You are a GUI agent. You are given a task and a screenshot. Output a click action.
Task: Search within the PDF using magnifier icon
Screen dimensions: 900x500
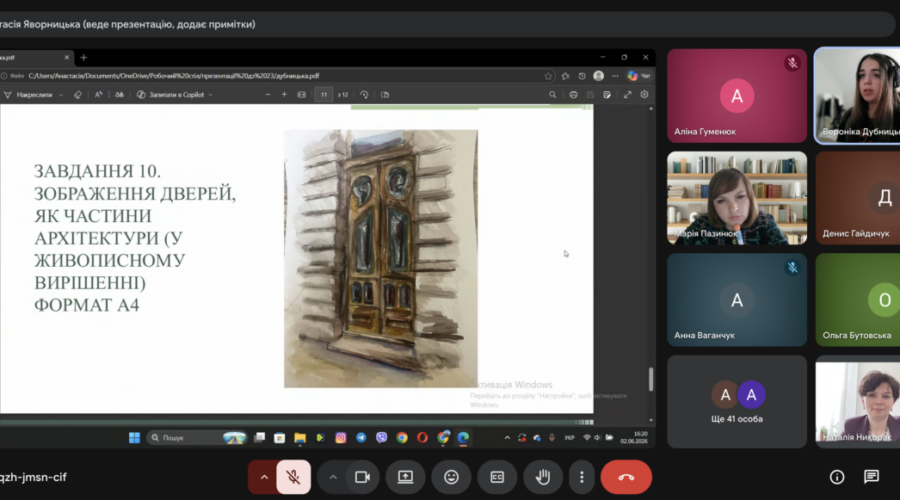pos(552,95)
